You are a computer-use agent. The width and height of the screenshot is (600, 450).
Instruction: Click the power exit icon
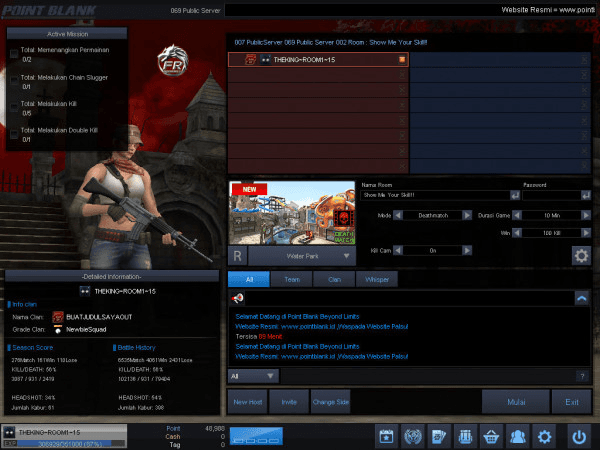coord(579,436)
